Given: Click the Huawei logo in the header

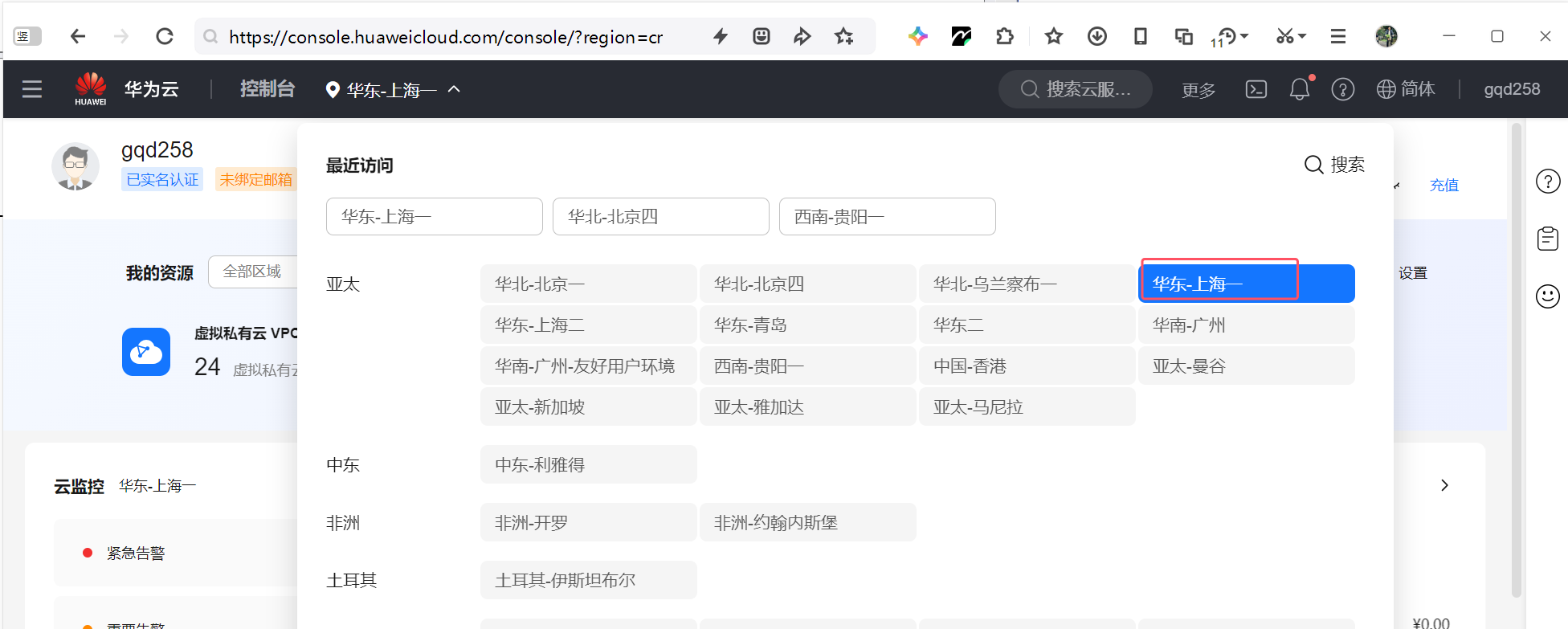Looking at the screenshot, I should pyautogui.click(x=91, y=88).
